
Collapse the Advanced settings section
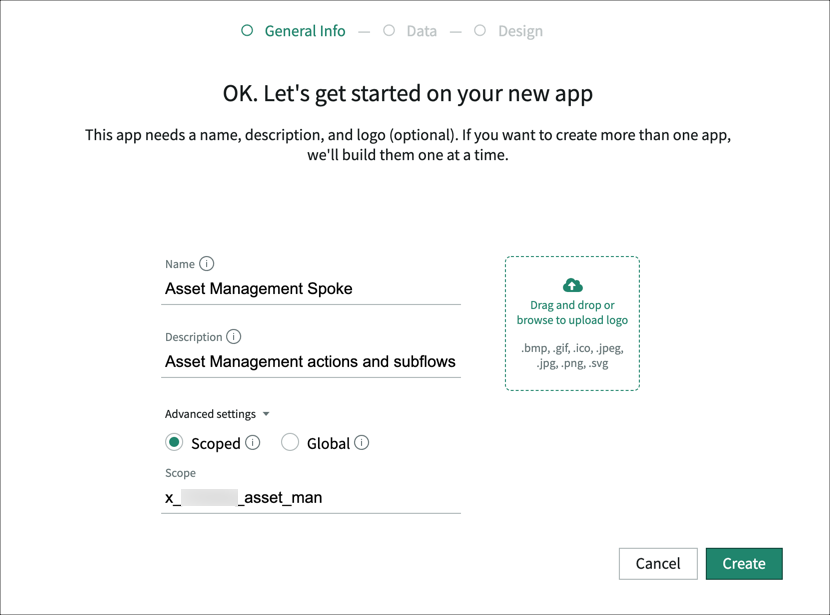coord(265,413)
